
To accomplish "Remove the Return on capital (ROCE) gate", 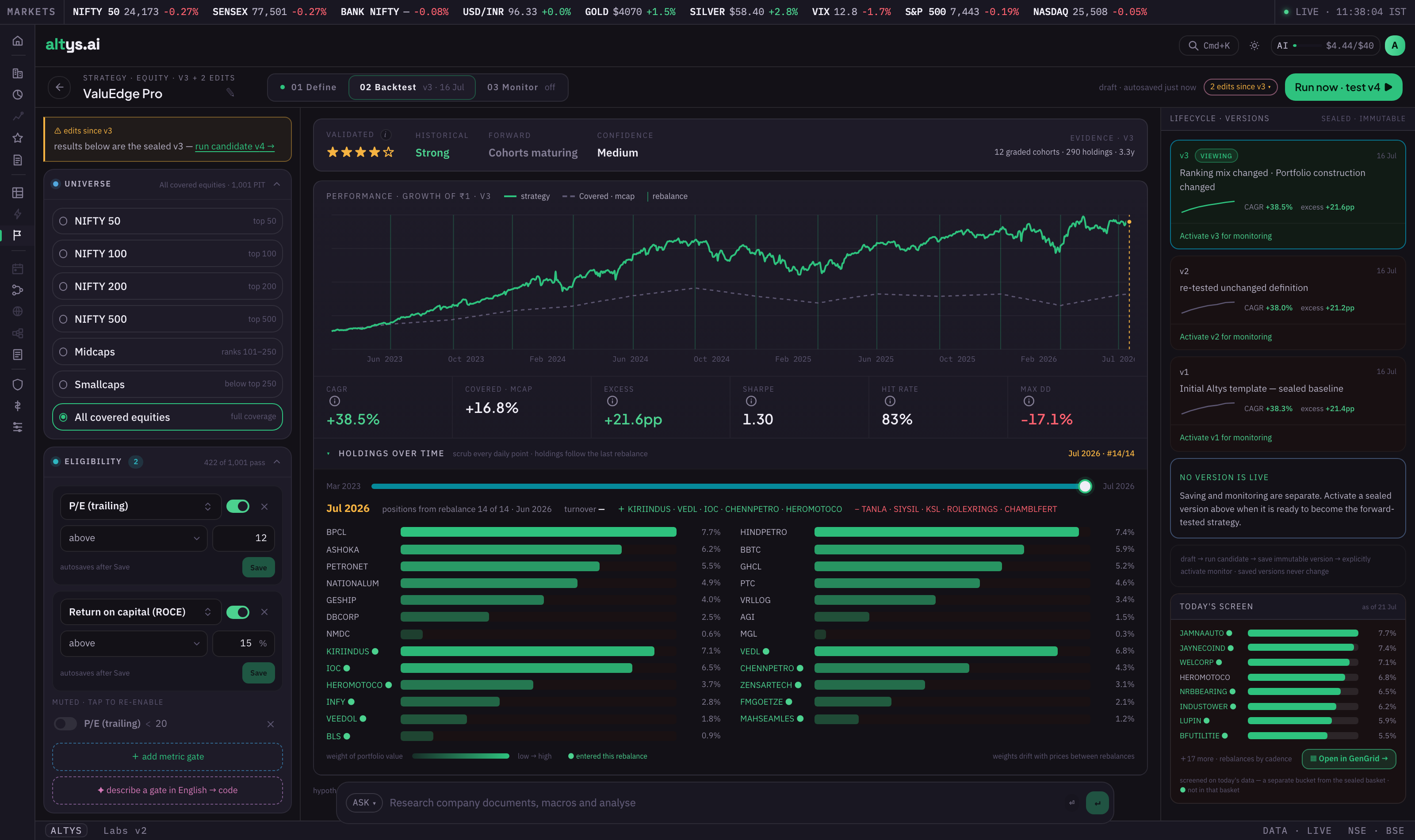I will [264, 612].
